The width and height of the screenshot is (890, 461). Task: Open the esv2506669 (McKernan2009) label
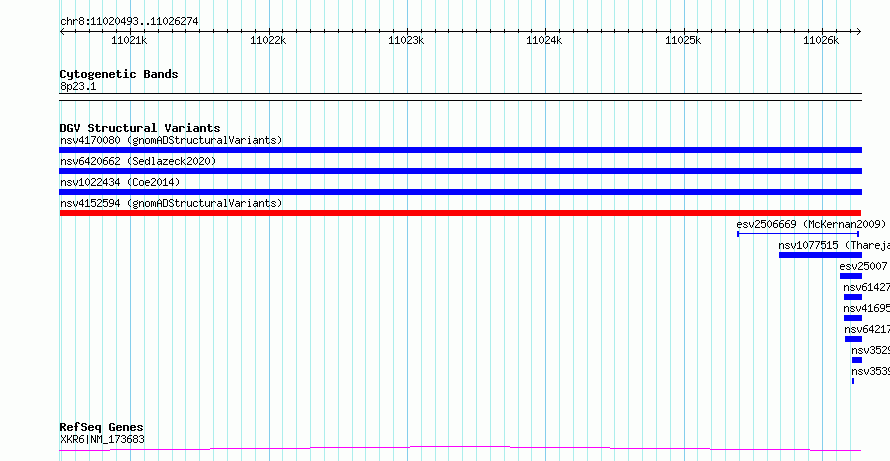tap(811, 224)
